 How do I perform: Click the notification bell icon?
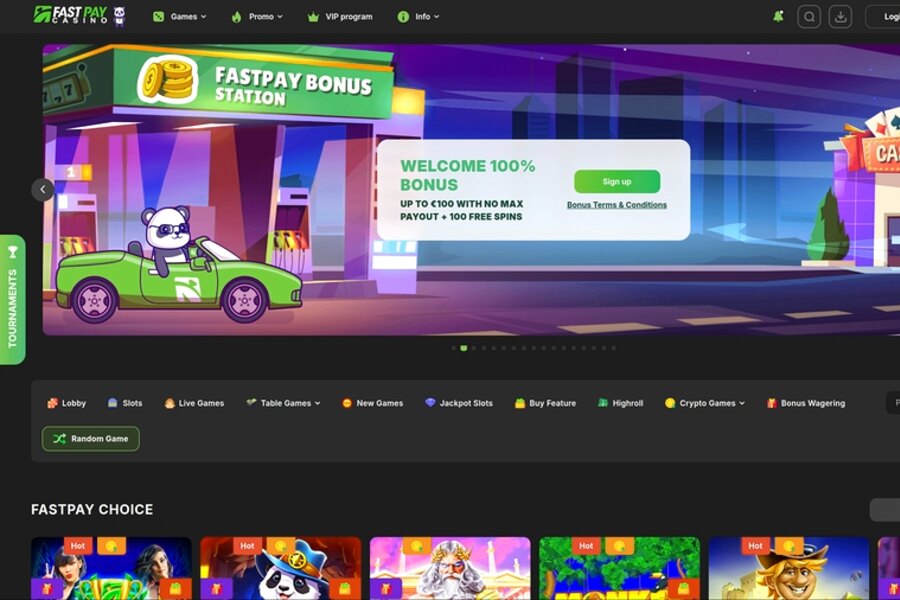pyautogui.click(x=778, y=17)
